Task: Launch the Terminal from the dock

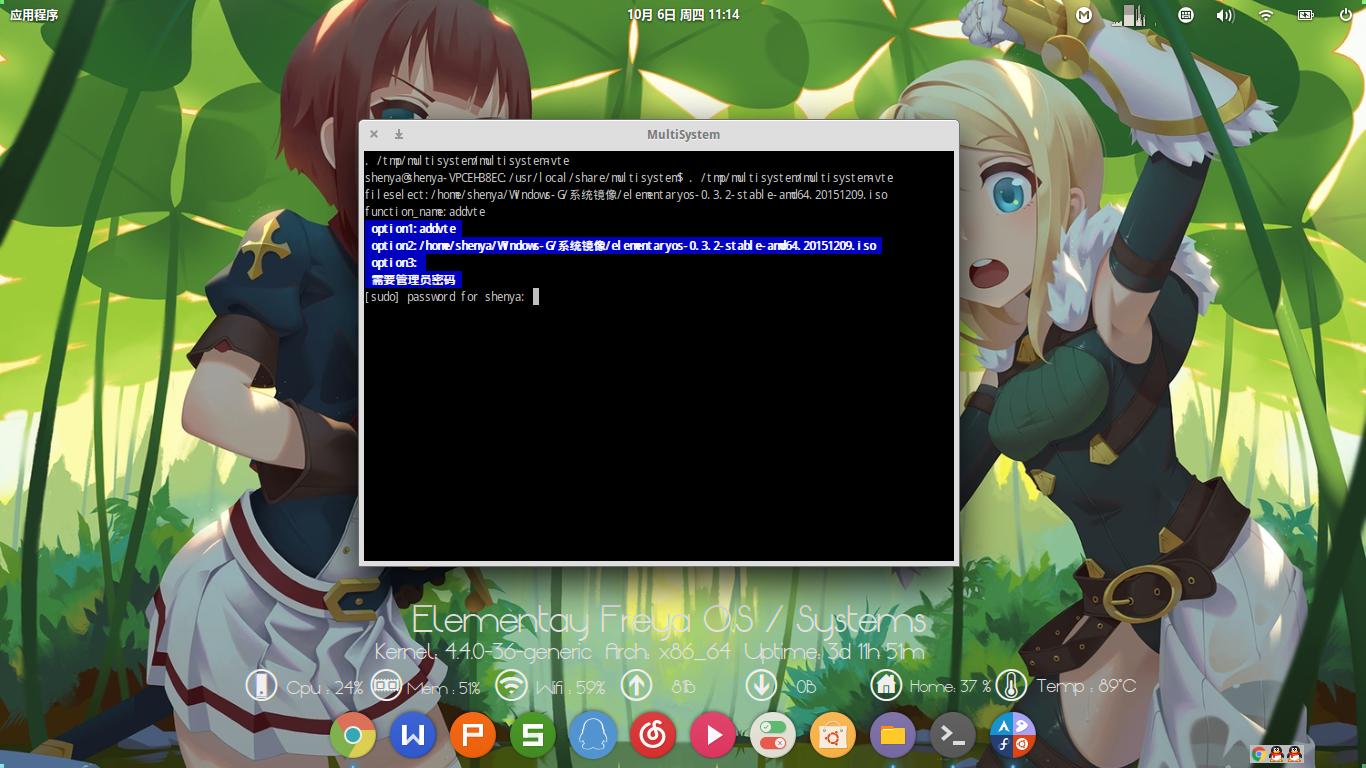Action: (952, 735)
